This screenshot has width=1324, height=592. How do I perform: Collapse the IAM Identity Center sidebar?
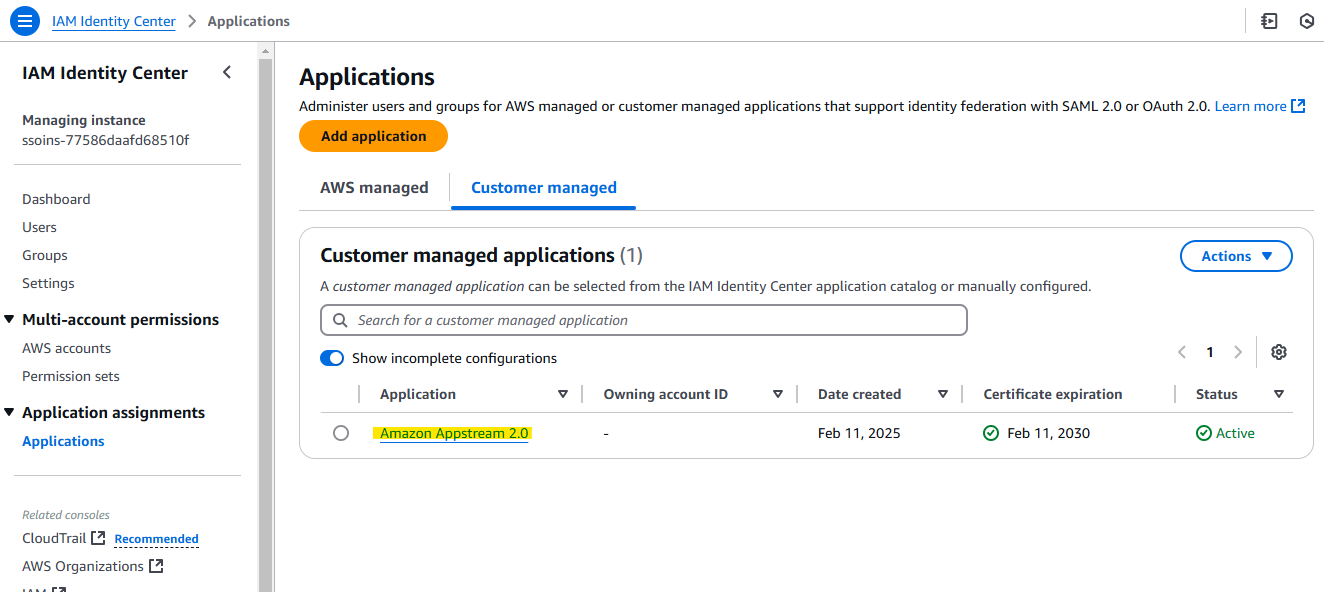click(x=227, y=72)
